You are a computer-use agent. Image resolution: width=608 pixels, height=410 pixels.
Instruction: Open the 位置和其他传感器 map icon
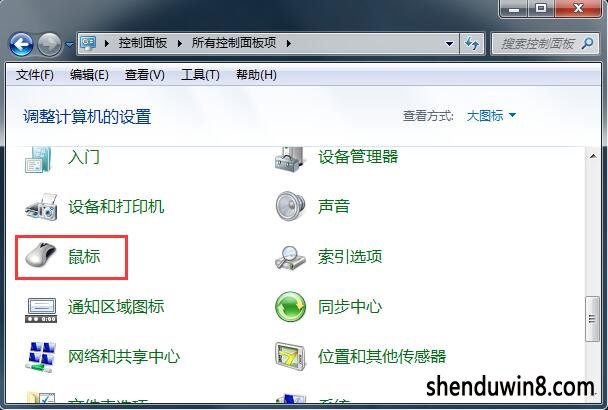click(x=290, y=356)
